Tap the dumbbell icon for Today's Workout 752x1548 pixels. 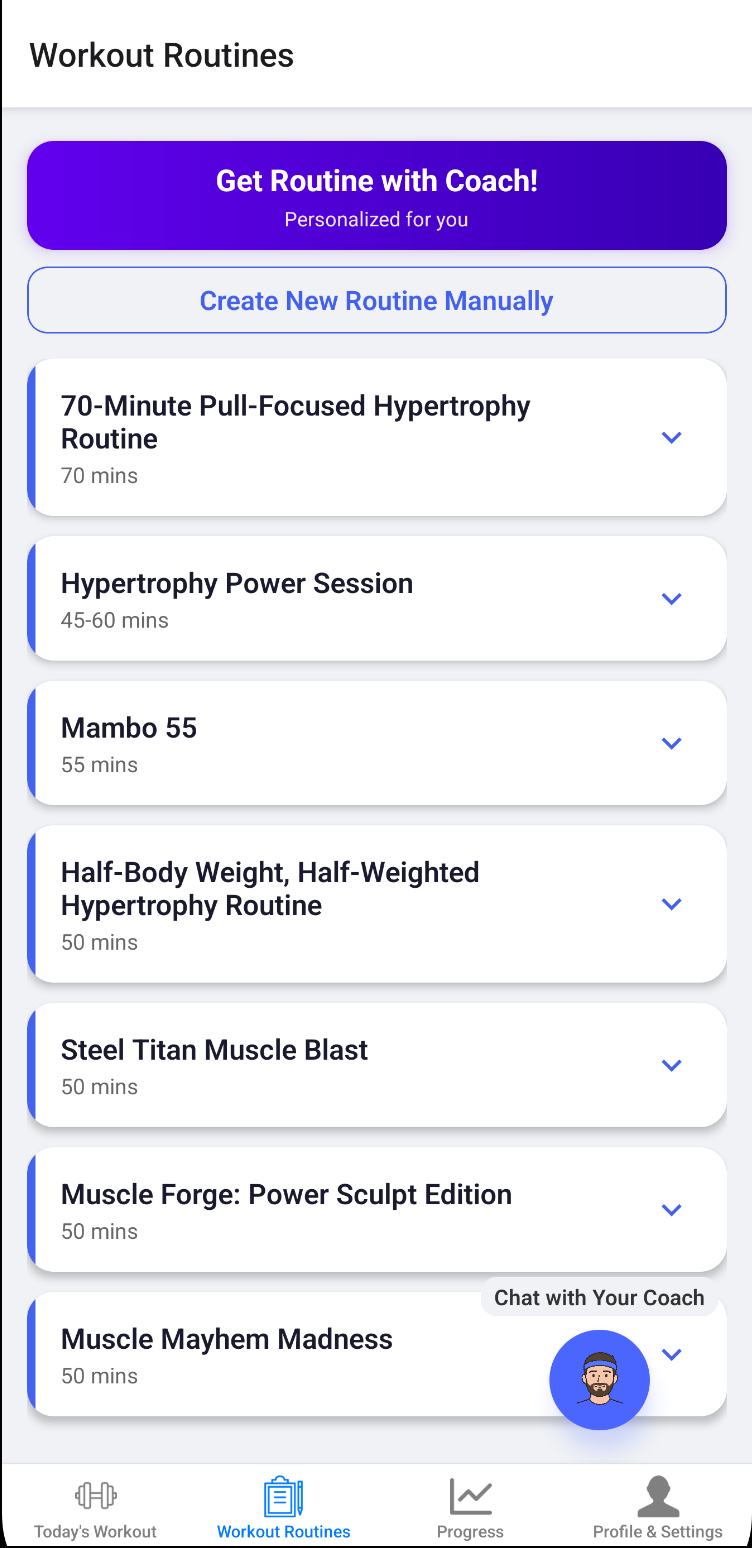[96, 1496]
